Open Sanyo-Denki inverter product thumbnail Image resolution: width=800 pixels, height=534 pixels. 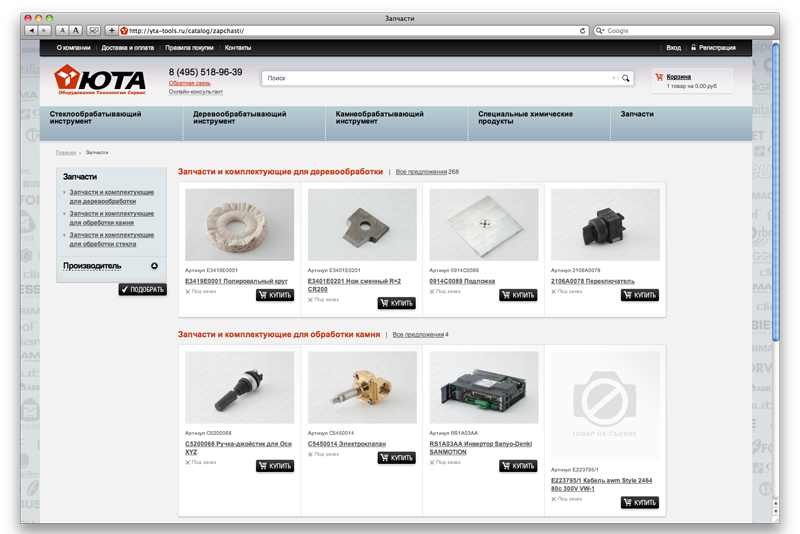pos(484,387)
